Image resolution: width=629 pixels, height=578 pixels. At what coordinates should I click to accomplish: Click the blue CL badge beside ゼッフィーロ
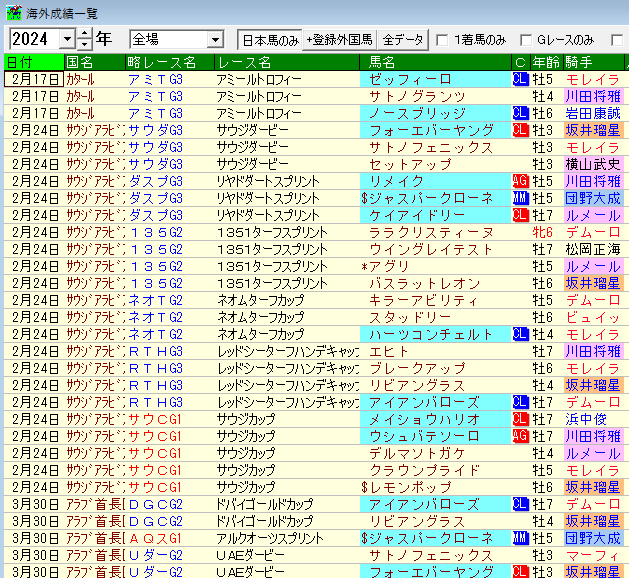click(520, 79)
